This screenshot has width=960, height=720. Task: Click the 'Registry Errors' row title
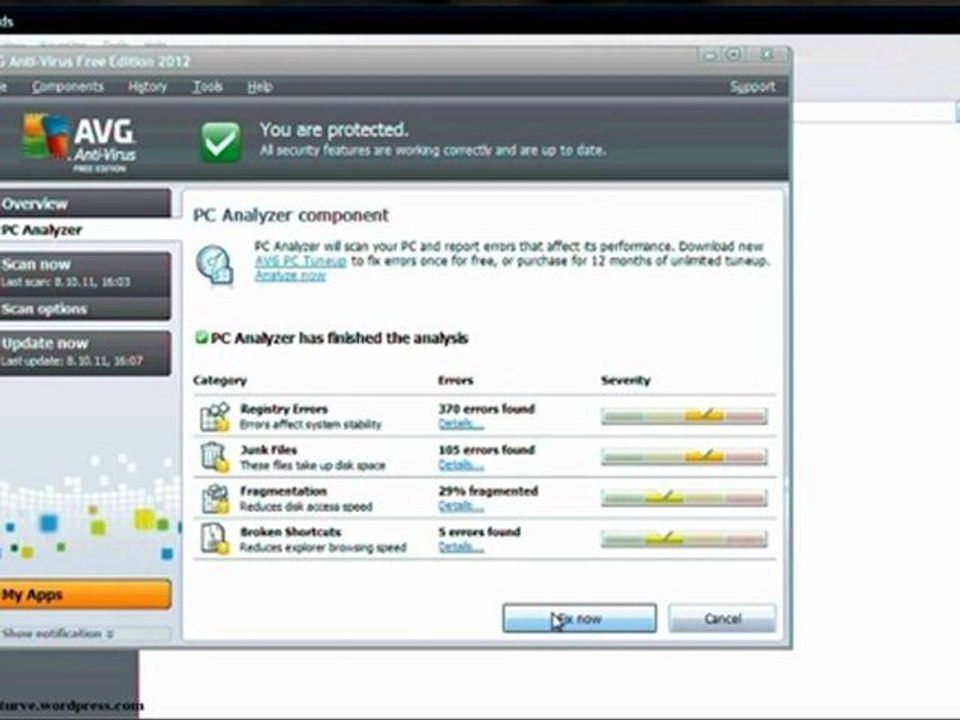point(284,408)
